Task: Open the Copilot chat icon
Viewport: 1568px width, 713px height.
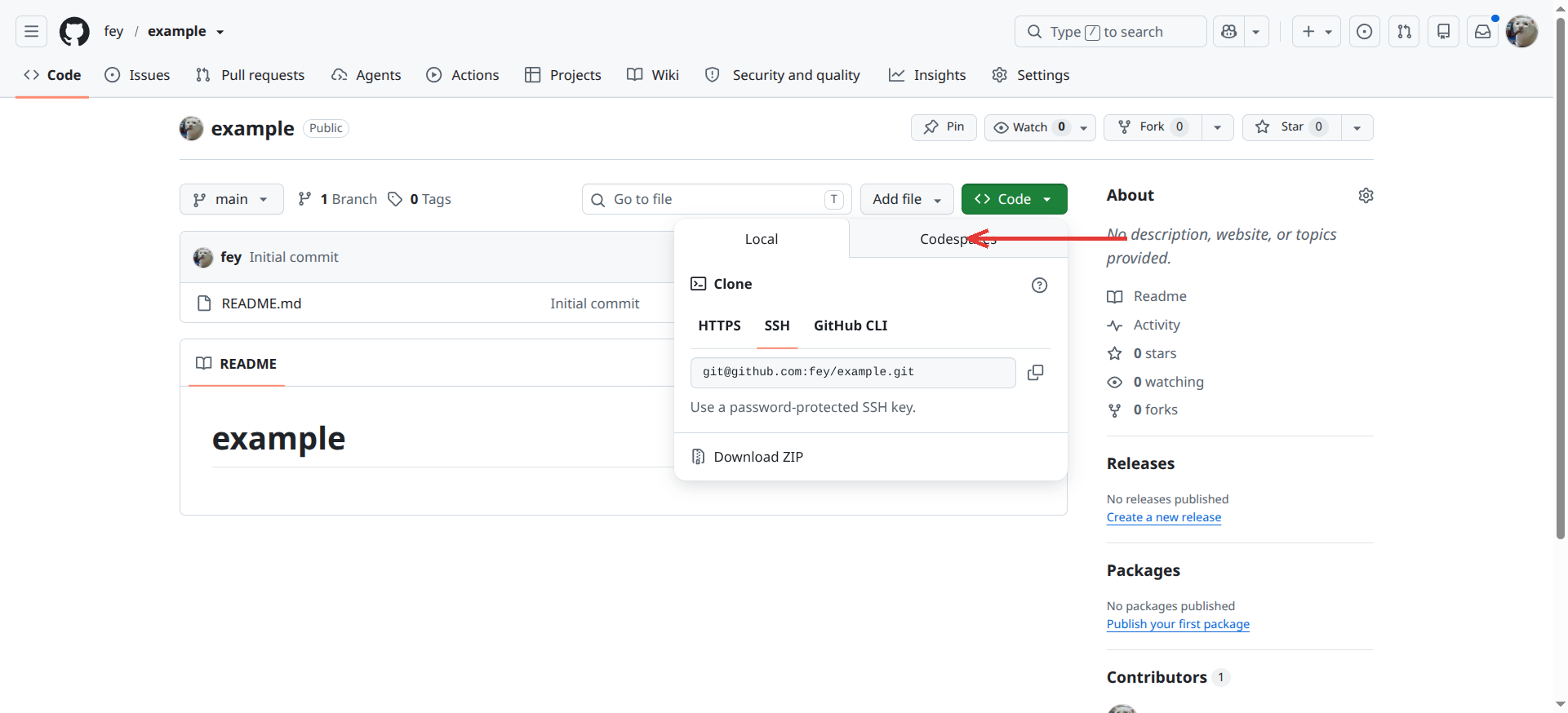Action: [1228, 32]
